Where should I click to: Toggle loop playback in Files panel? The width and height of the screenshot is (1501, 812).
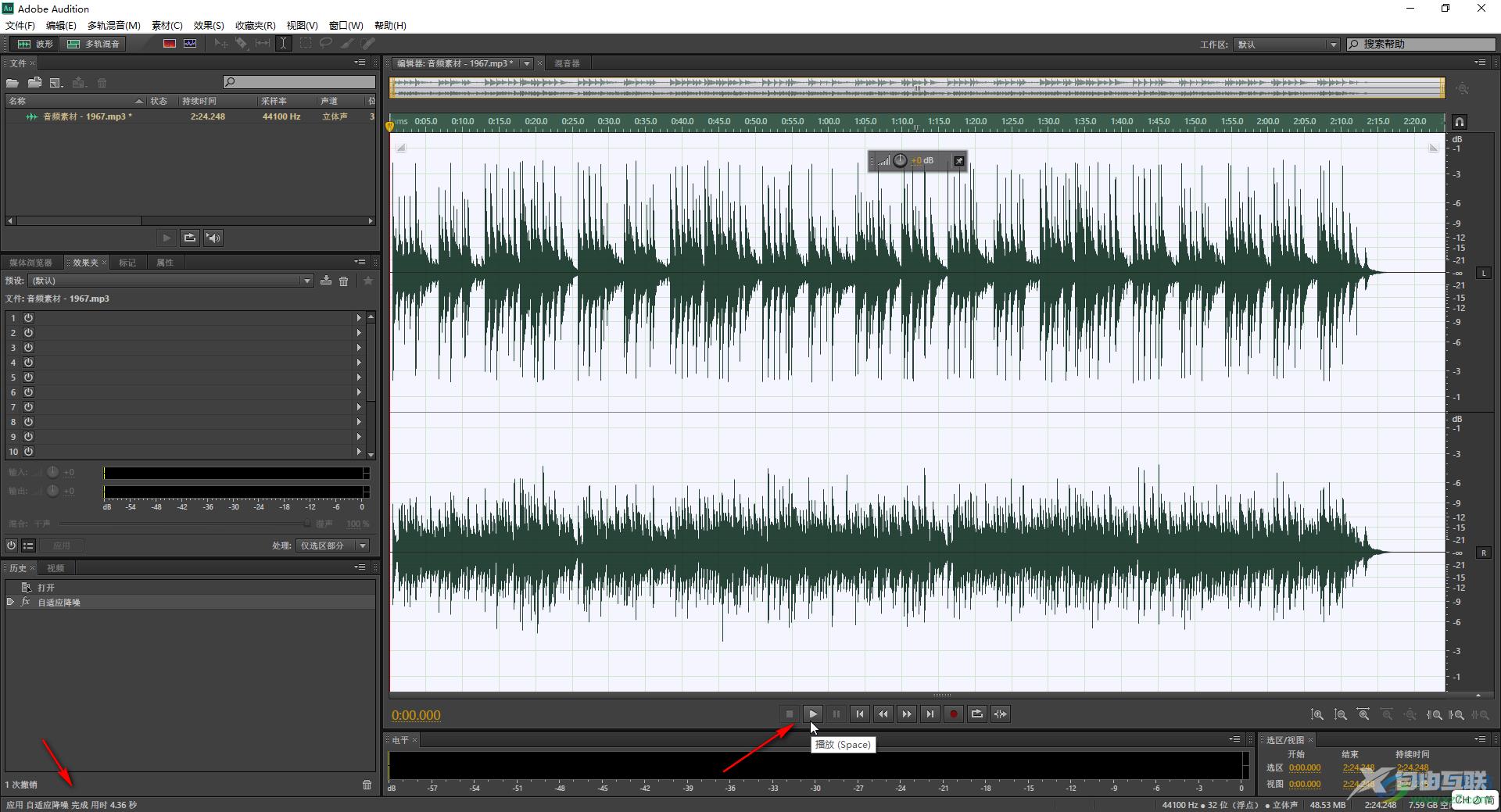190,238
